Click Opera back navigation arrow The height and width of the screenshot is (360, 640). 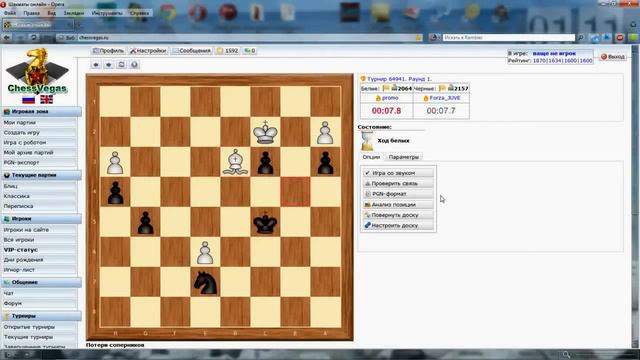pos(7,38)
